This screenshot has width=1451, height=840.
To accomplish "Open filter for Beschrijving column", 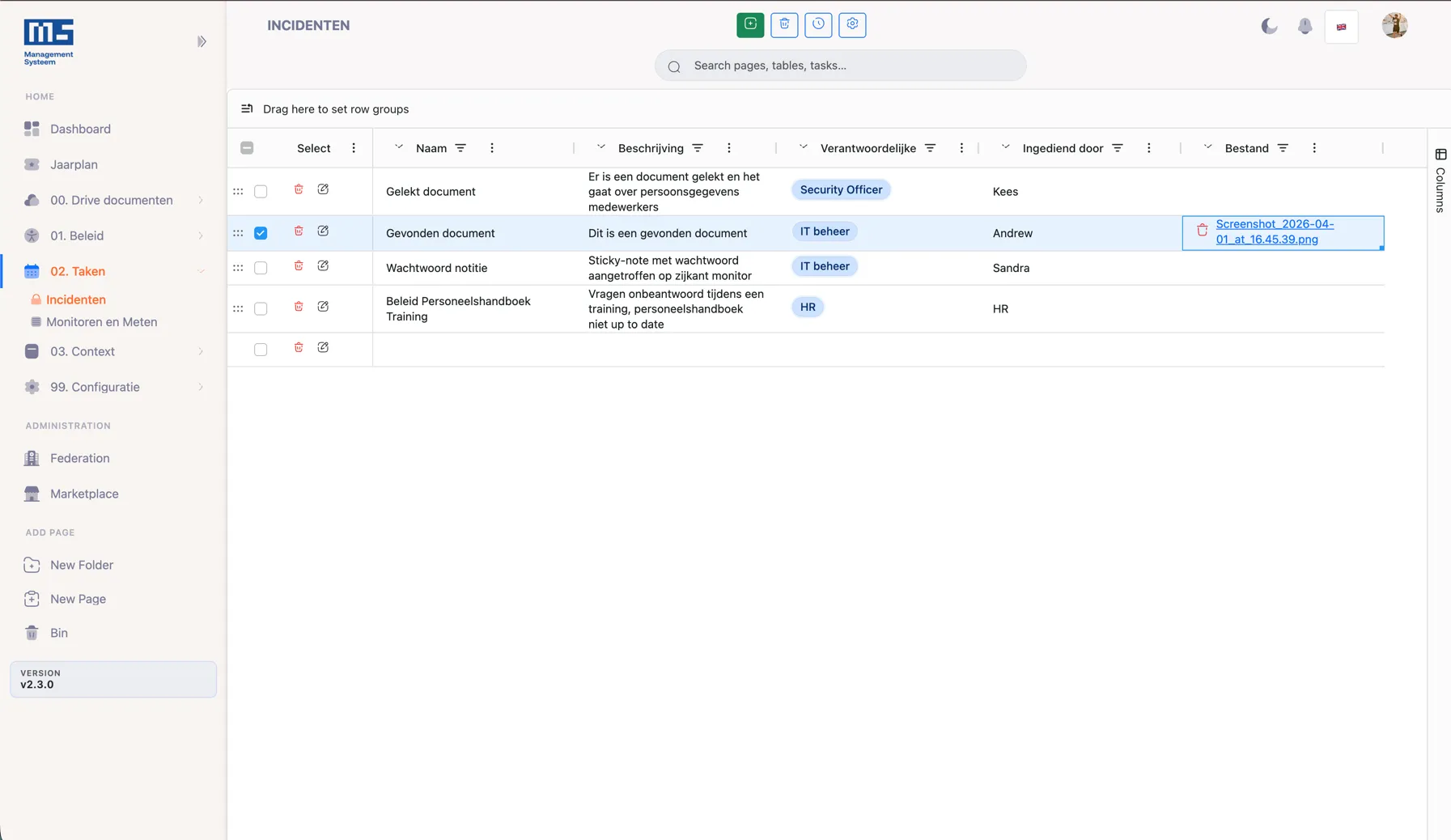I will click(x=698, y=148).
